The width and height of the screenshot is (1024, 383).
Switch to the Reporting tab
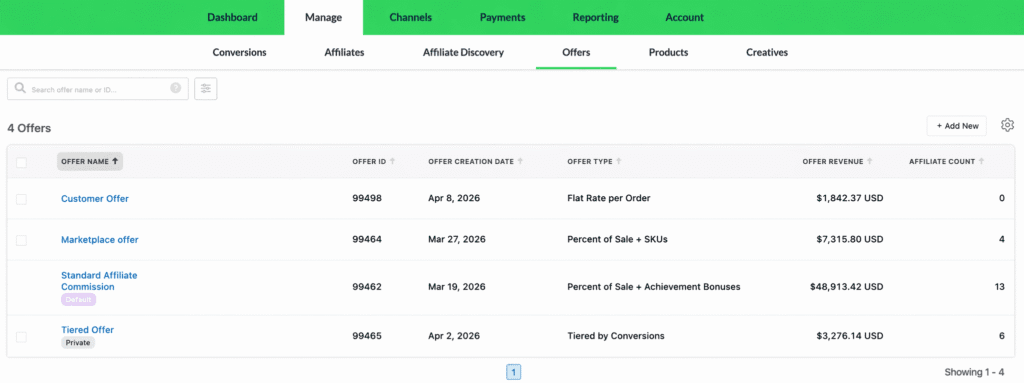(596, 18)
